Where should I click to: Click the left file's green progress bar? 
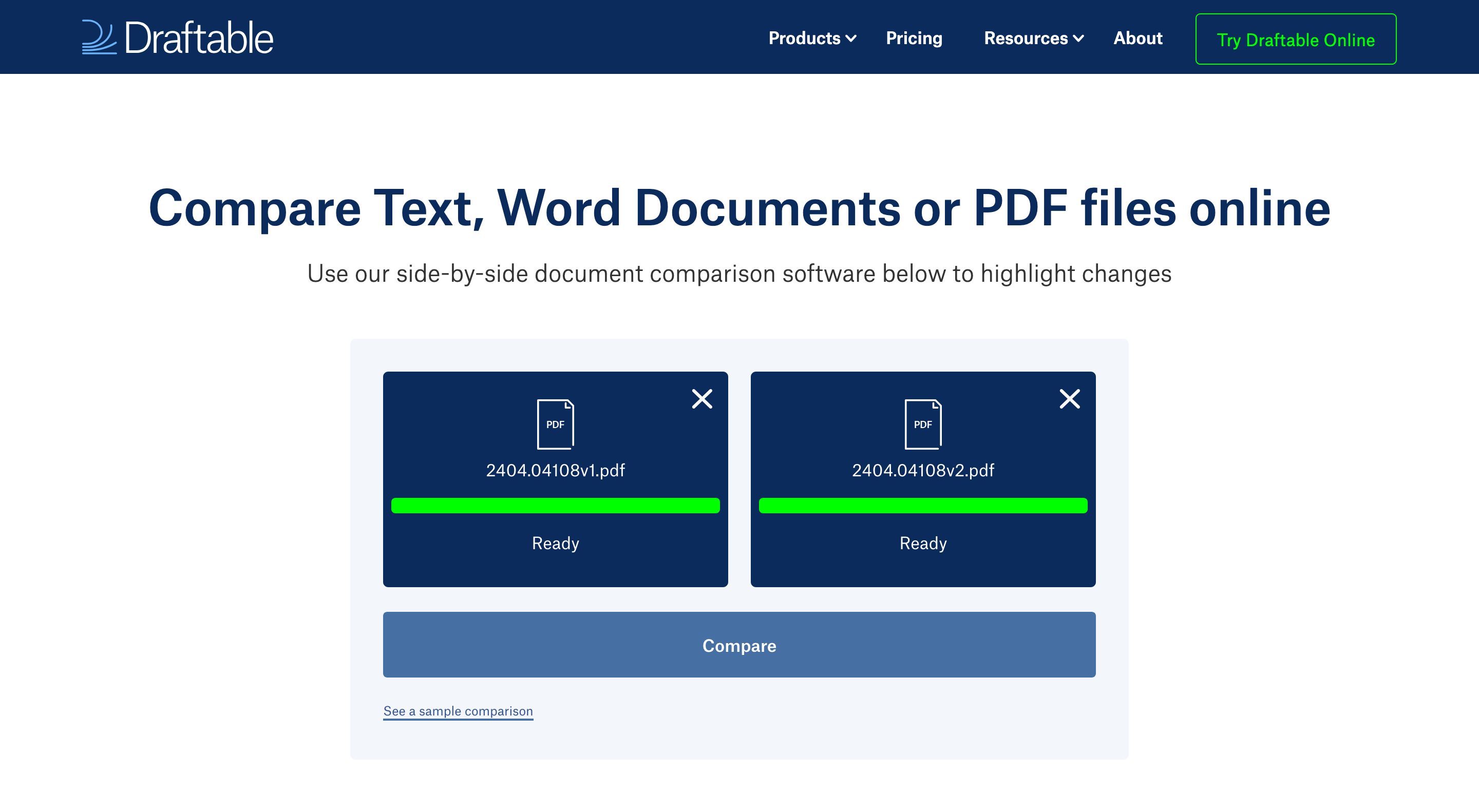pyautogui.click(x=555, y=506)
